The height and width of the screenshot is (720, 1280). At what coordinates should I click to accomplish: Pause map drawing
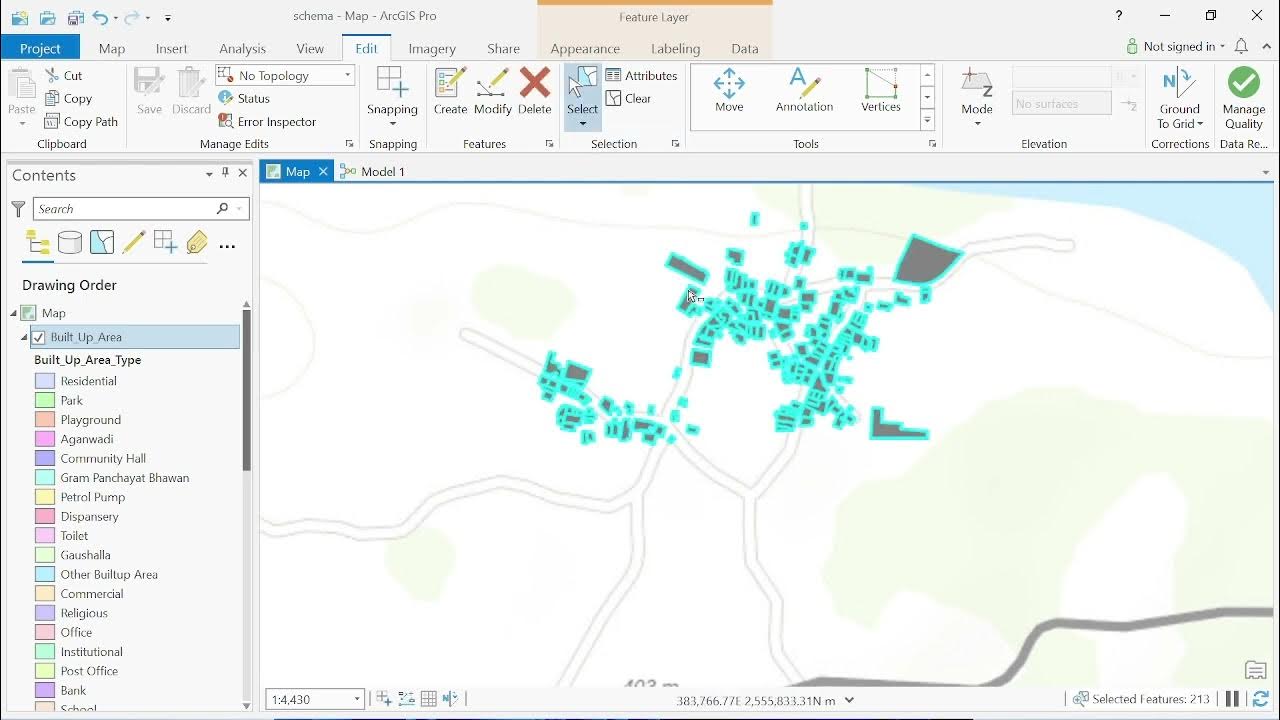[1233, 699]
